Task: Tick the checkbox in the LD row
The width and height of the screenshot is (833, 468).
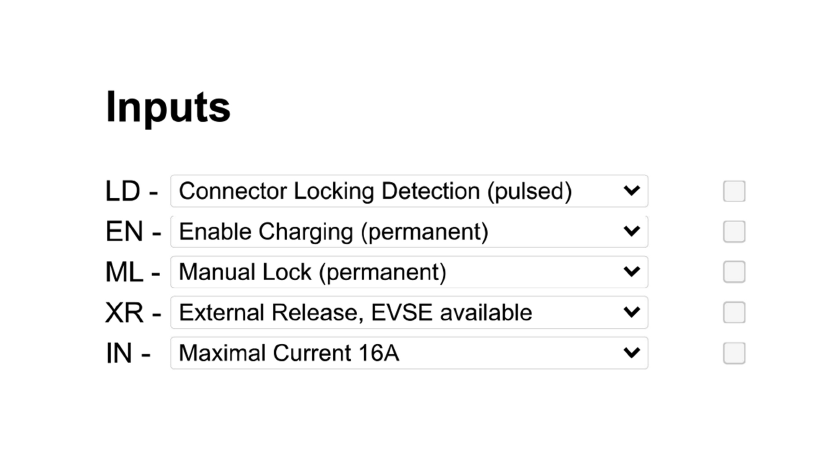Action: (x=734, y=191)
